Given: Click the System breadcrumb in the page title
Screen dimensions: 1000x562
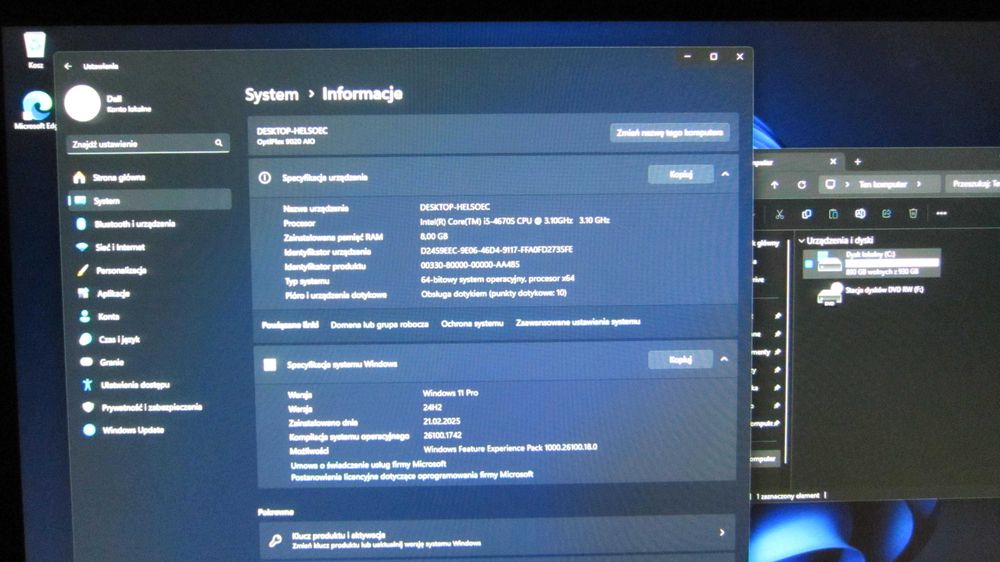Looking at the screenshot, I should pyautogui.click(x=272, y=94).
